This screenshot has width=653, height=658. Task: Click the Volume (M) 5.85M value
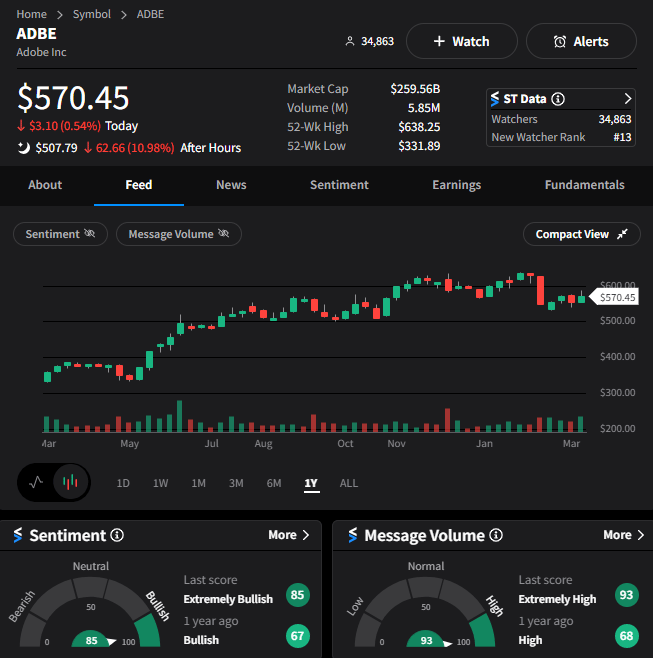pos(424,108)
